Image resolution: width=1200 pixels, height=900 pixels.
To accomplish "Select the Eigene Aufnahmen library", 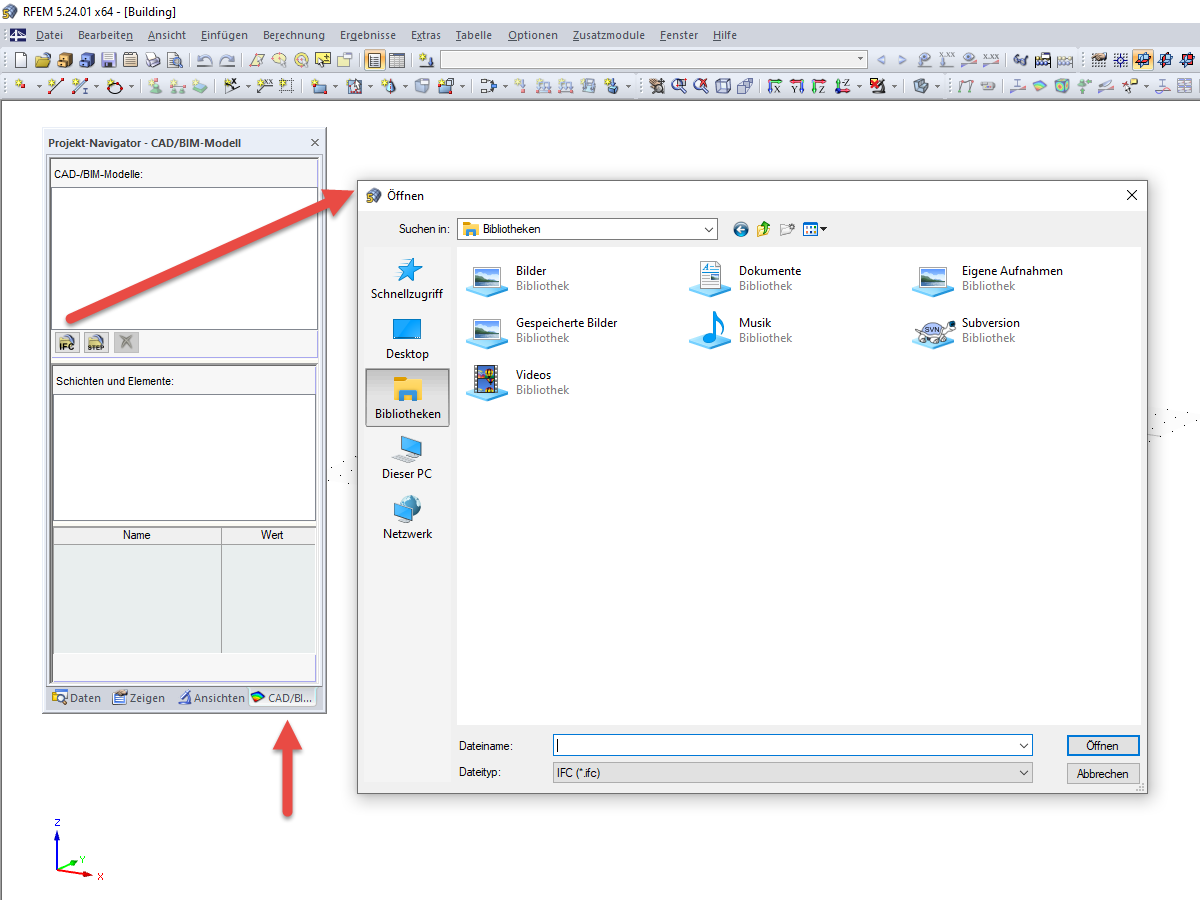I will pos(988,278).
